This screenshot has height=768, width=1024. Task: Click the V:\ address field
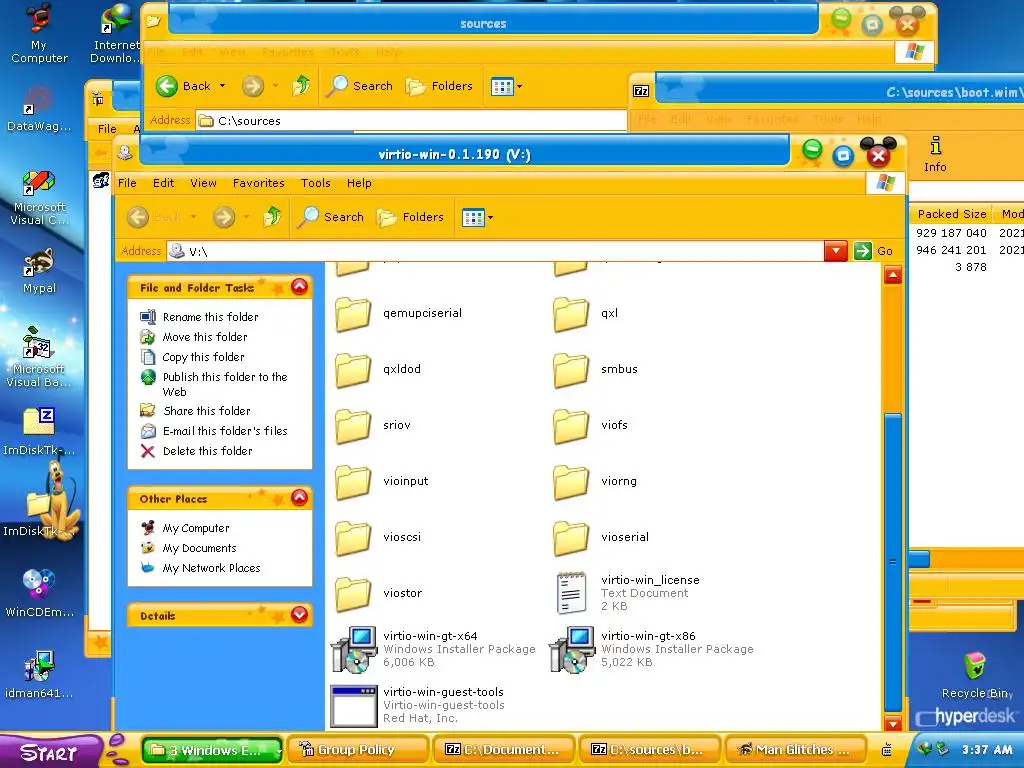[496, 251]
